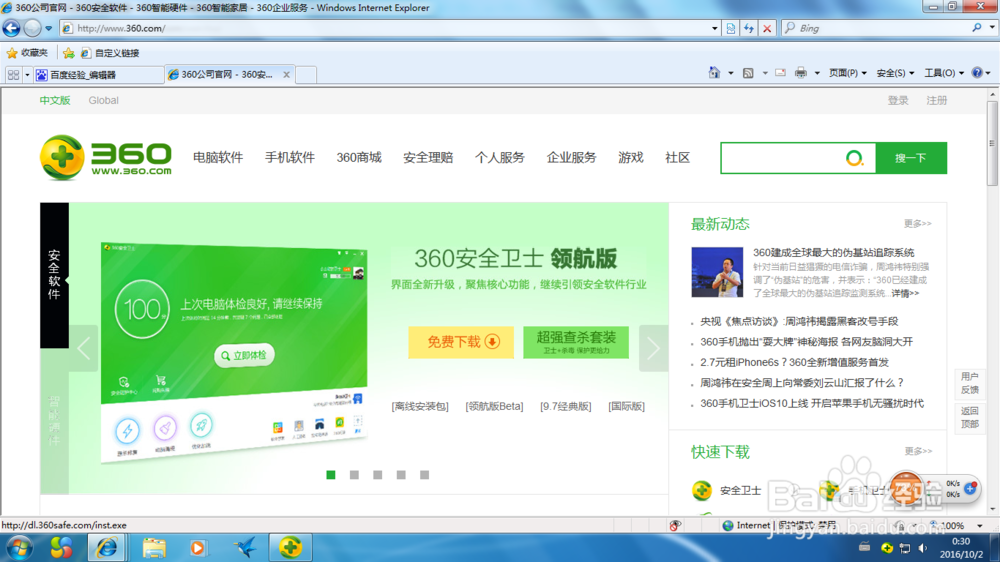Click the Windows Start orb
1000x562 pixels.
pyautogui.click(x=20, y=547)
